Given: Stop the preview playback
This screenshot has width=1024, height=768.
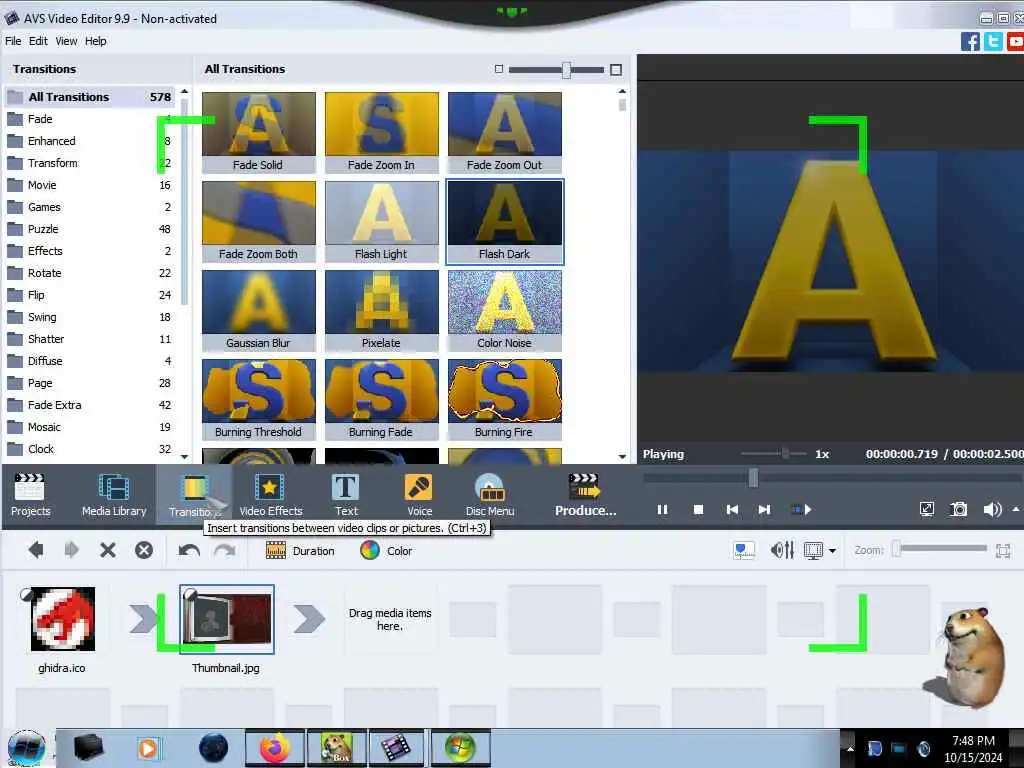Looking at the screenshot, I should pyautogui.click(x=698, y=509).
